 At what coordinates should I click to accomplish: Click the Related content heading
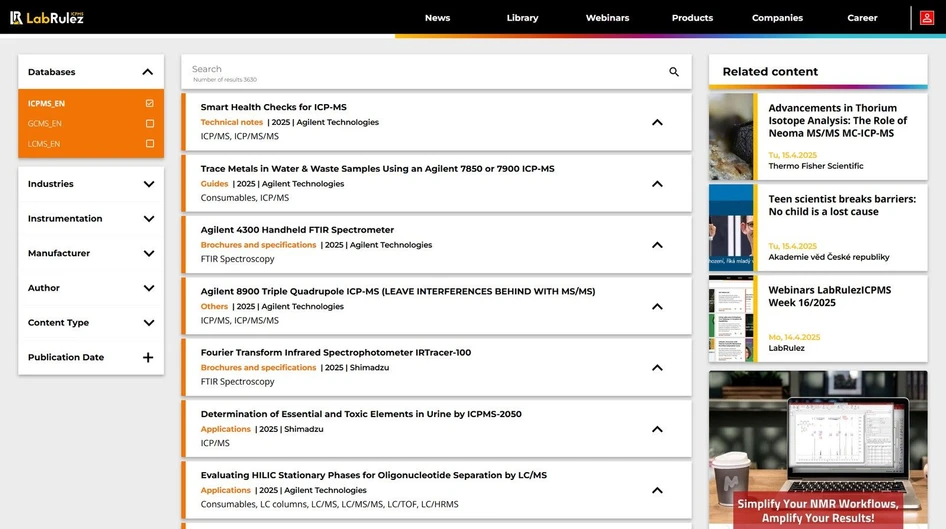pyautogui.click(x=770, y=72)
